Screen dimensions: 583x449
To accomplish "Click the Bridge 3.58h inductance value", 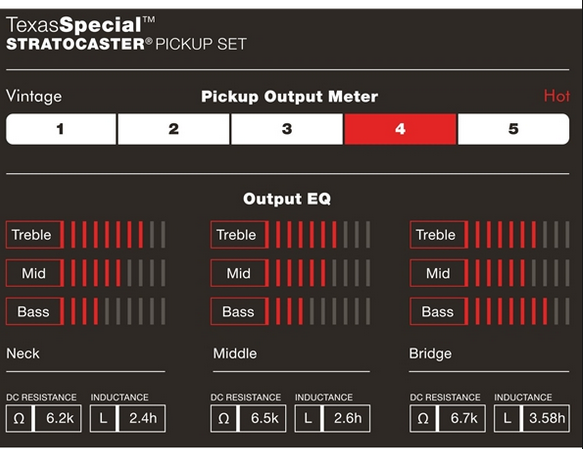I will pos(546,419).
